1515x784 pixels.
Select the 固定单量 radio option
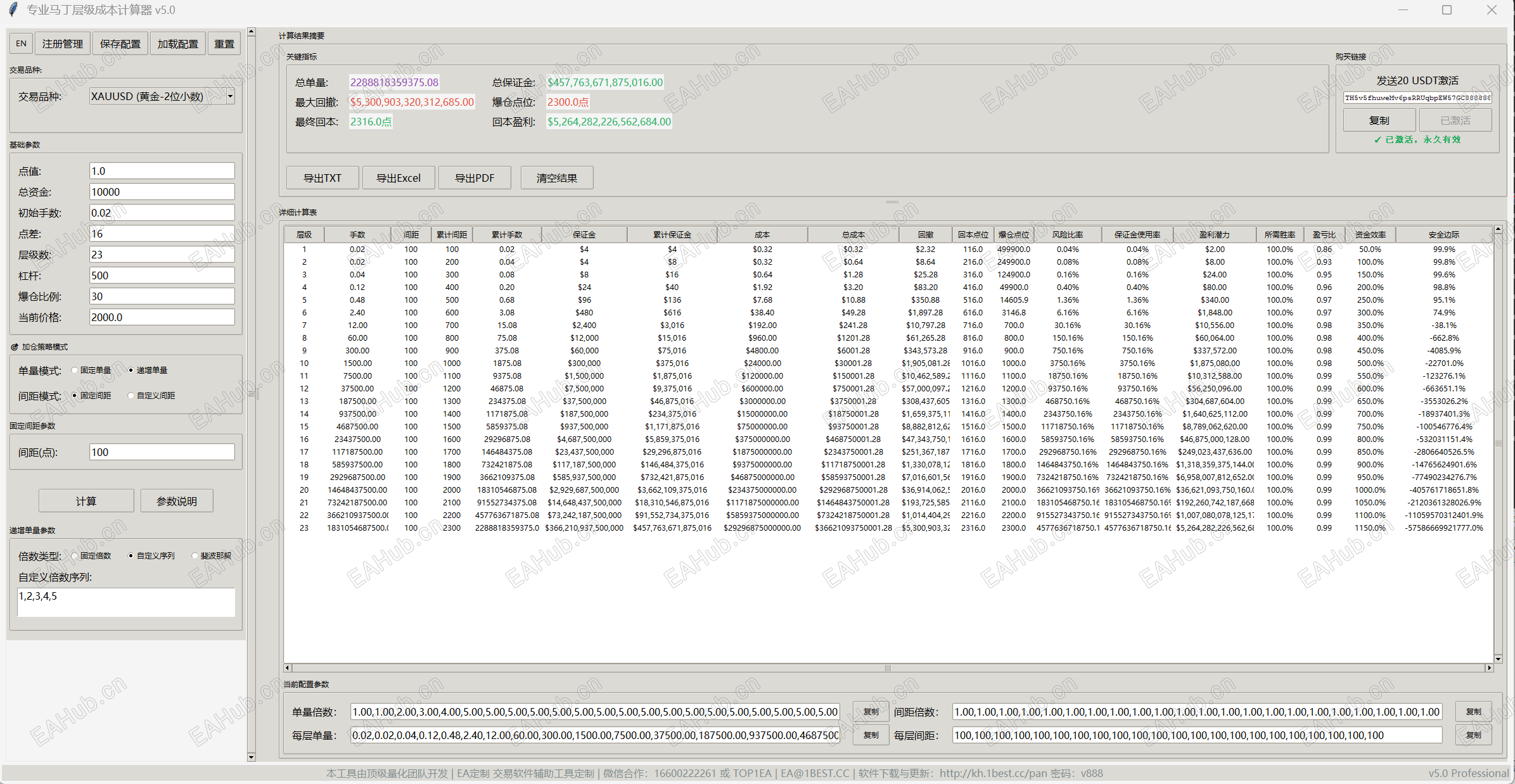pyautogui.click(x=75, y=370)
